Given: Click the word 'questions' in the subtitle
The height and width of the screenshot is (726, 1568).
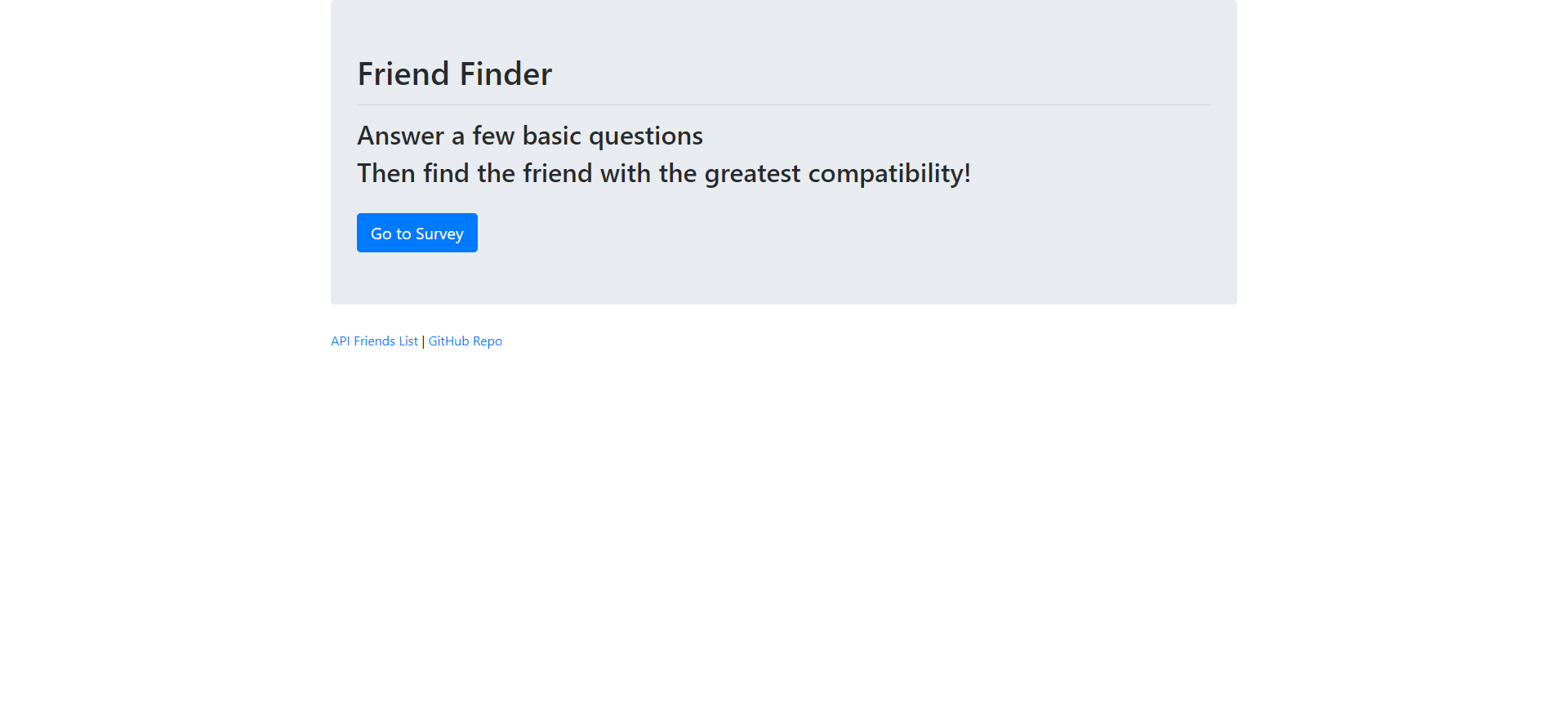Looking at the screenshot, I should click(x=646, y=136).
